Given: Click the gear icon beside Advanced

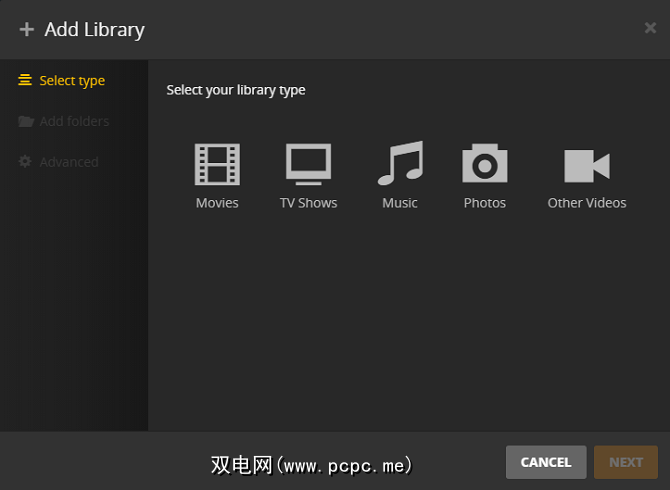Looking at the screenshot, I should click(x=25, y=162).
